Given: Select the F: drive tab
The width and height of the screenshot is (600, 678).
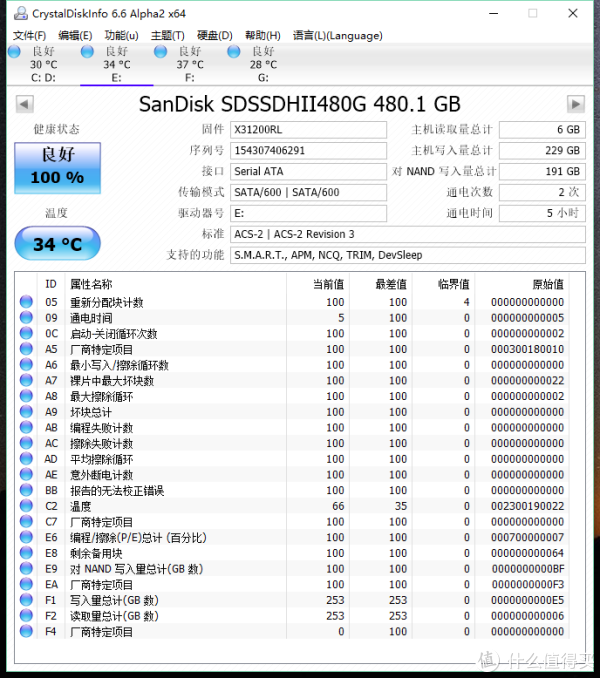Looking at the screenshot, I should coord(190,64).
